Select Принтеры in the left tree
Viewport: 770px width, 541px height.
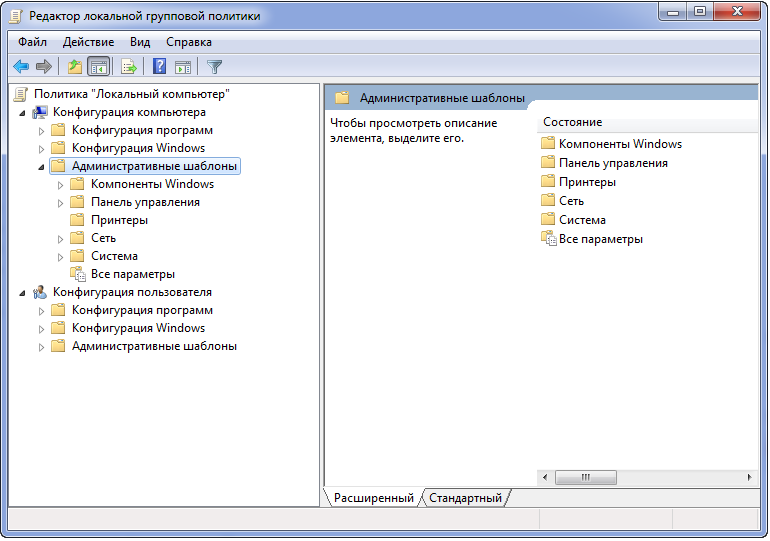pos(119,220)
